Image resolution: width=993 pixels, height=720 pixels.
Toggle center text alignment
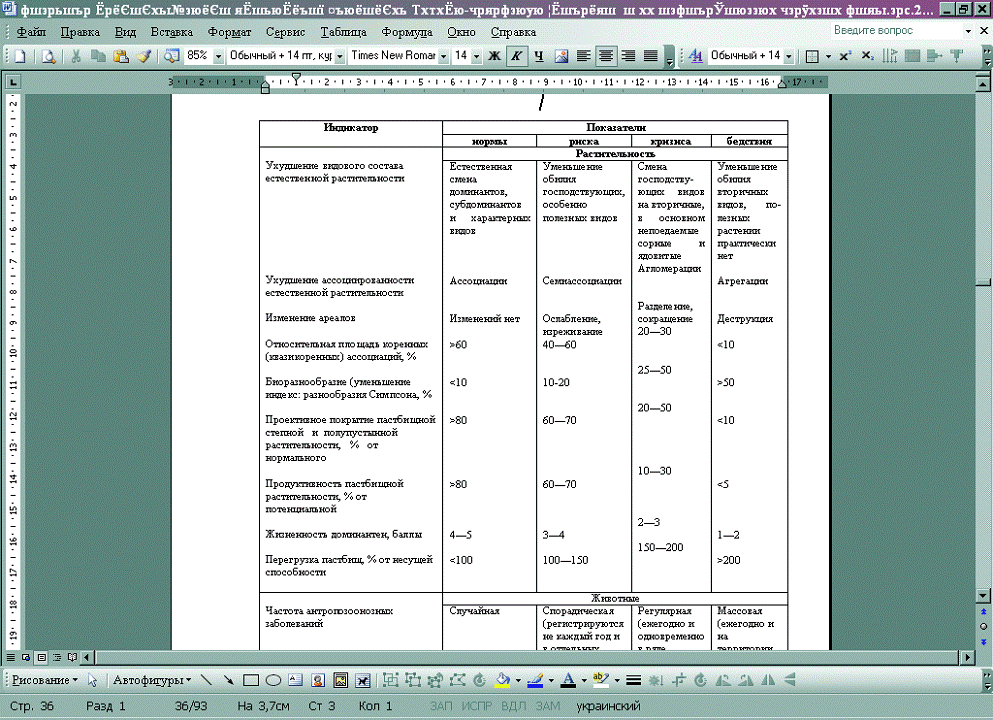pyautogui.click(x=606, y=56)
